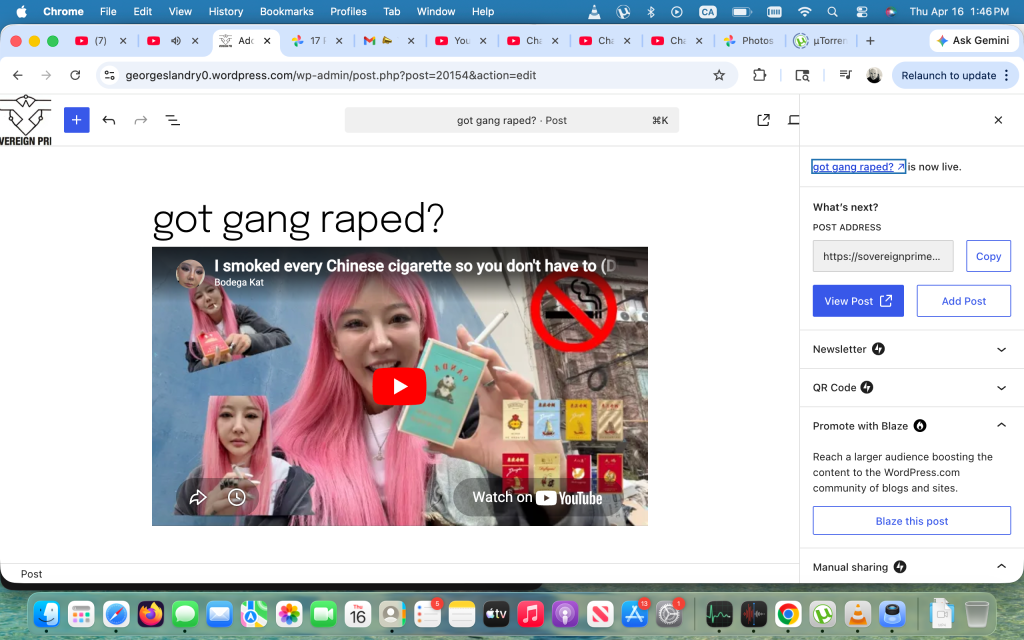The height and width of the screenshot is (640, 1024).
Task: Open the block inserter plus button
Action: (77, 120)
